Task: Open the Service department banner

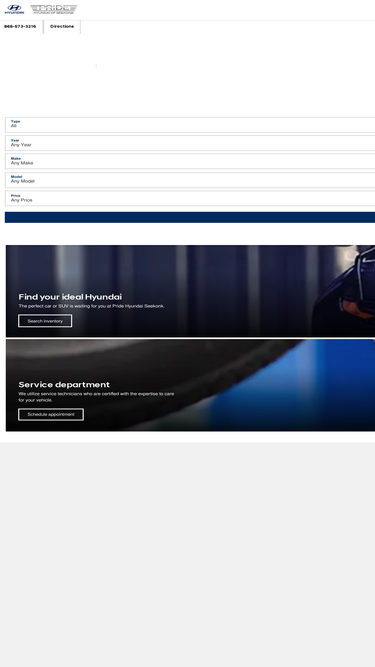Action: coord(190,385)
